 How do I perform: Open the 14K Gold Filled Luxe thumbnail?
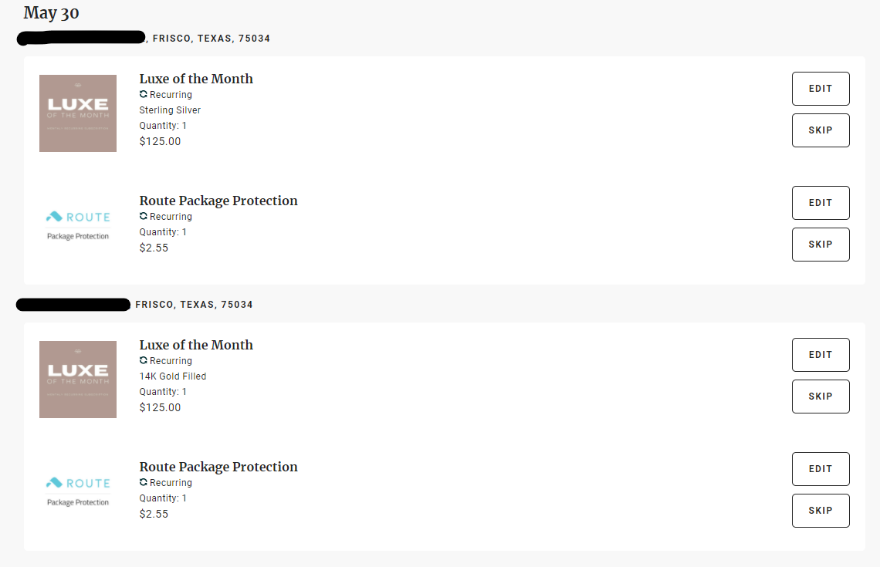[78, 379]
